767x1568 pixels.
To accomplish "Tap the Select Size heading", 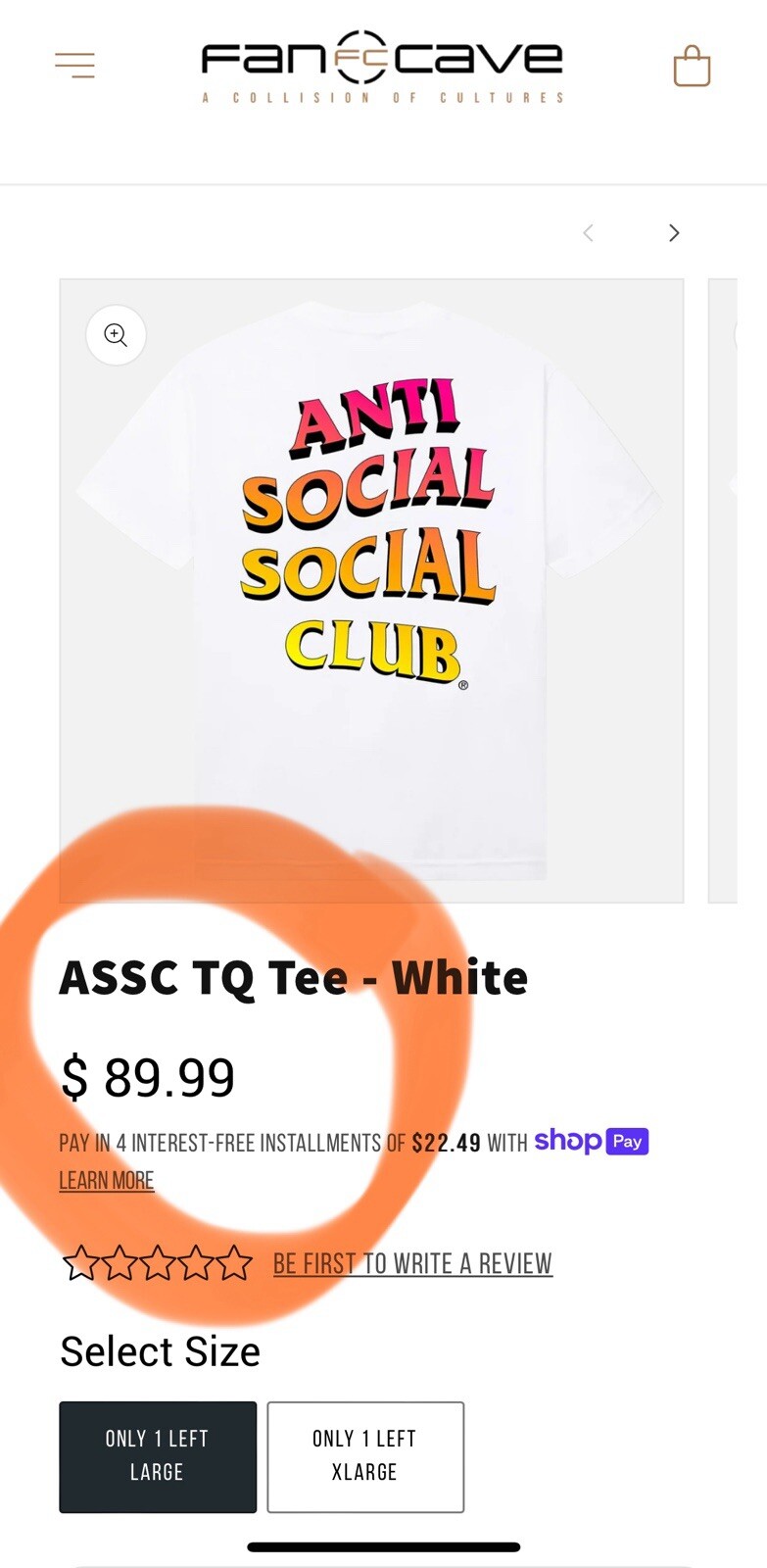I will tap(161, 1351).
